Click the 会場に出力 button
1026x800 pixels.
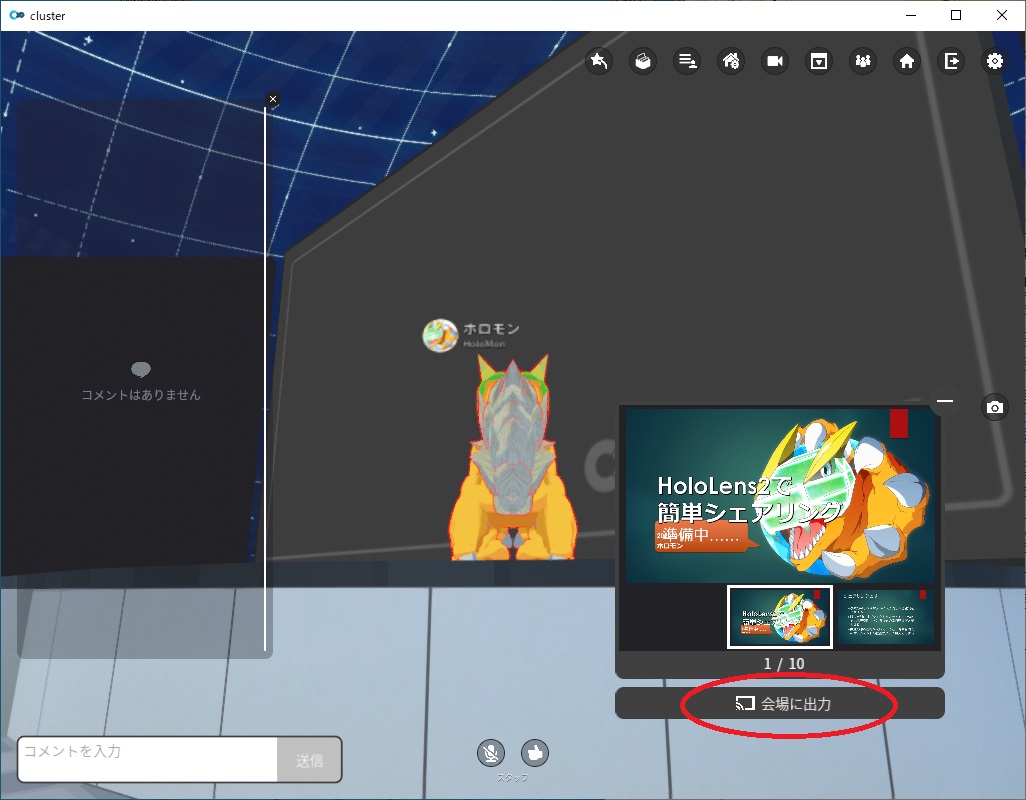[780, 703]
